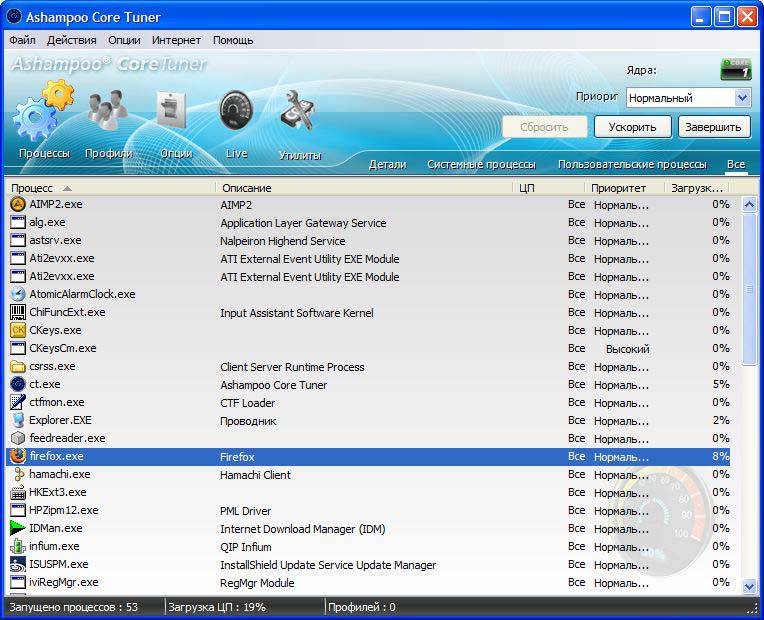The width and height of the screenshot is (764, 620).
Task: Open the Утилиты wrench icon
Action: pyautogui.click(x=297, y=111)
